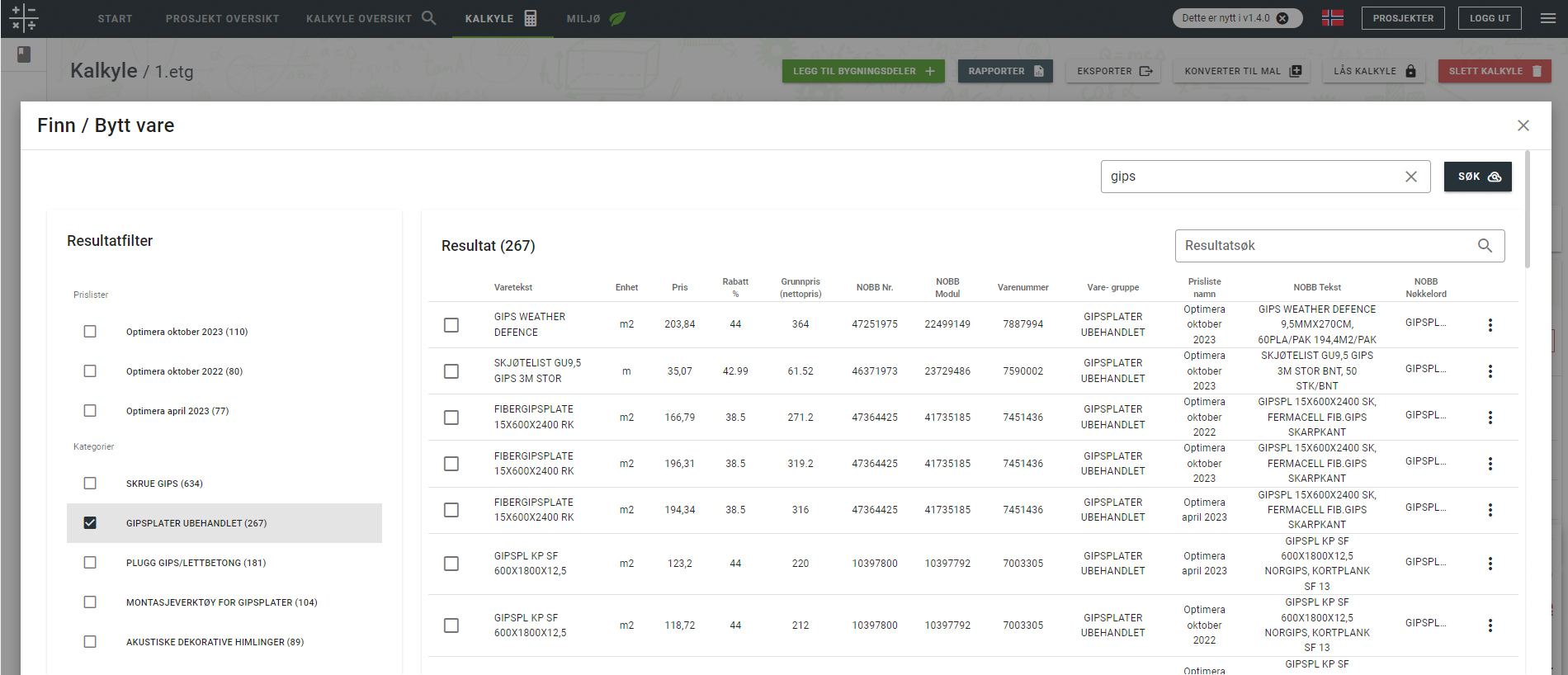Click the Logg ut button

[1489, 18]
